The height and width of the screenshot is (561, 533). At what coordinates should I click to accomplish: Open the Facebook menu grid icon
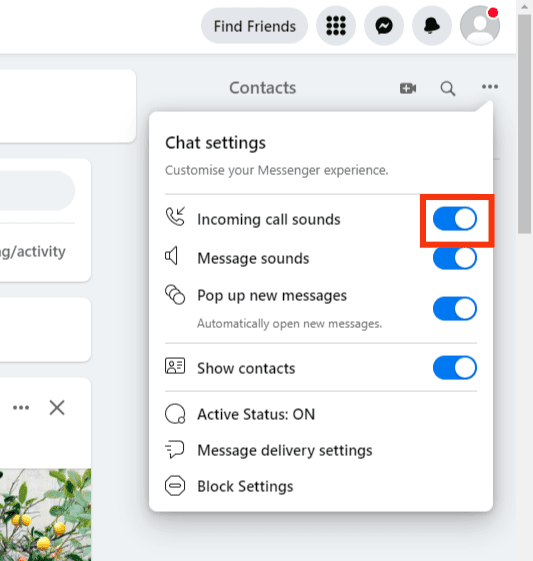(336, 26)
